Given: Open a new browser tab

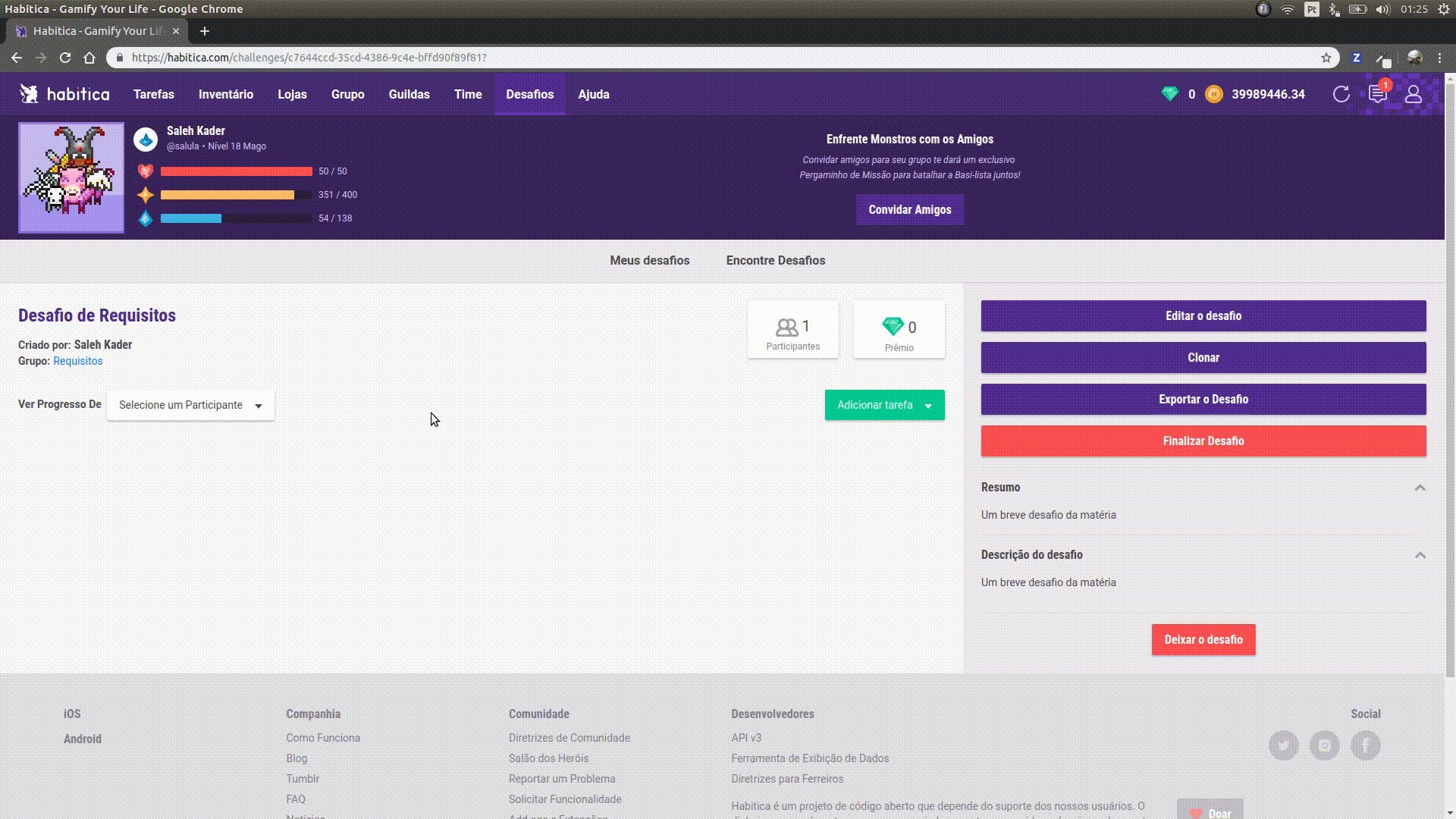Looking at the screenshot, I should [204, 31].
